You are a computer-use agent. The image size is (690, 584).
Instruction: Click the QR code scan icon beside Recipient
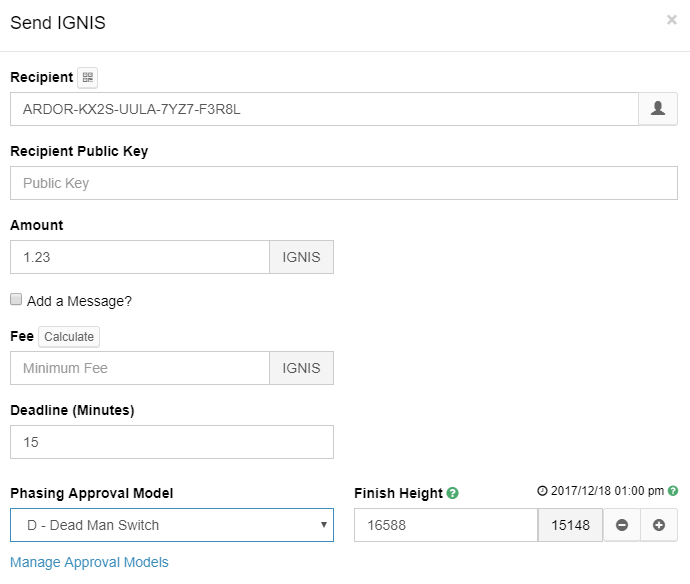pos(87,78)
